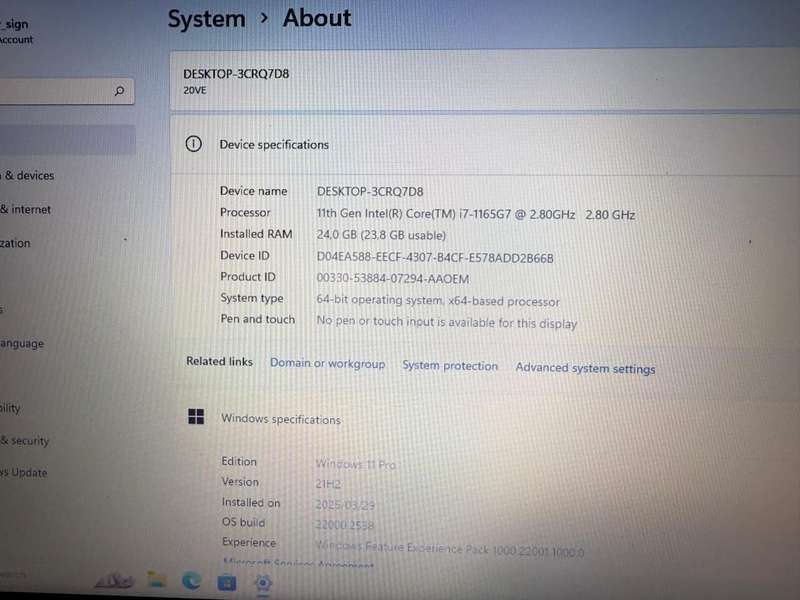800x600 pixels.
Task: Select the 64-bit operating system text
Action: [x=438, y=301]
